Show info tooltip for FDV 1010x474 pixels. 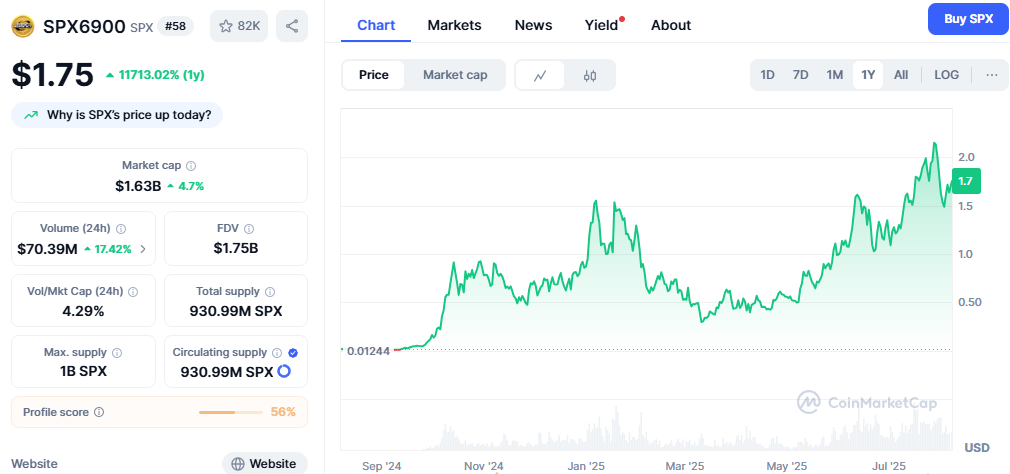249,229
